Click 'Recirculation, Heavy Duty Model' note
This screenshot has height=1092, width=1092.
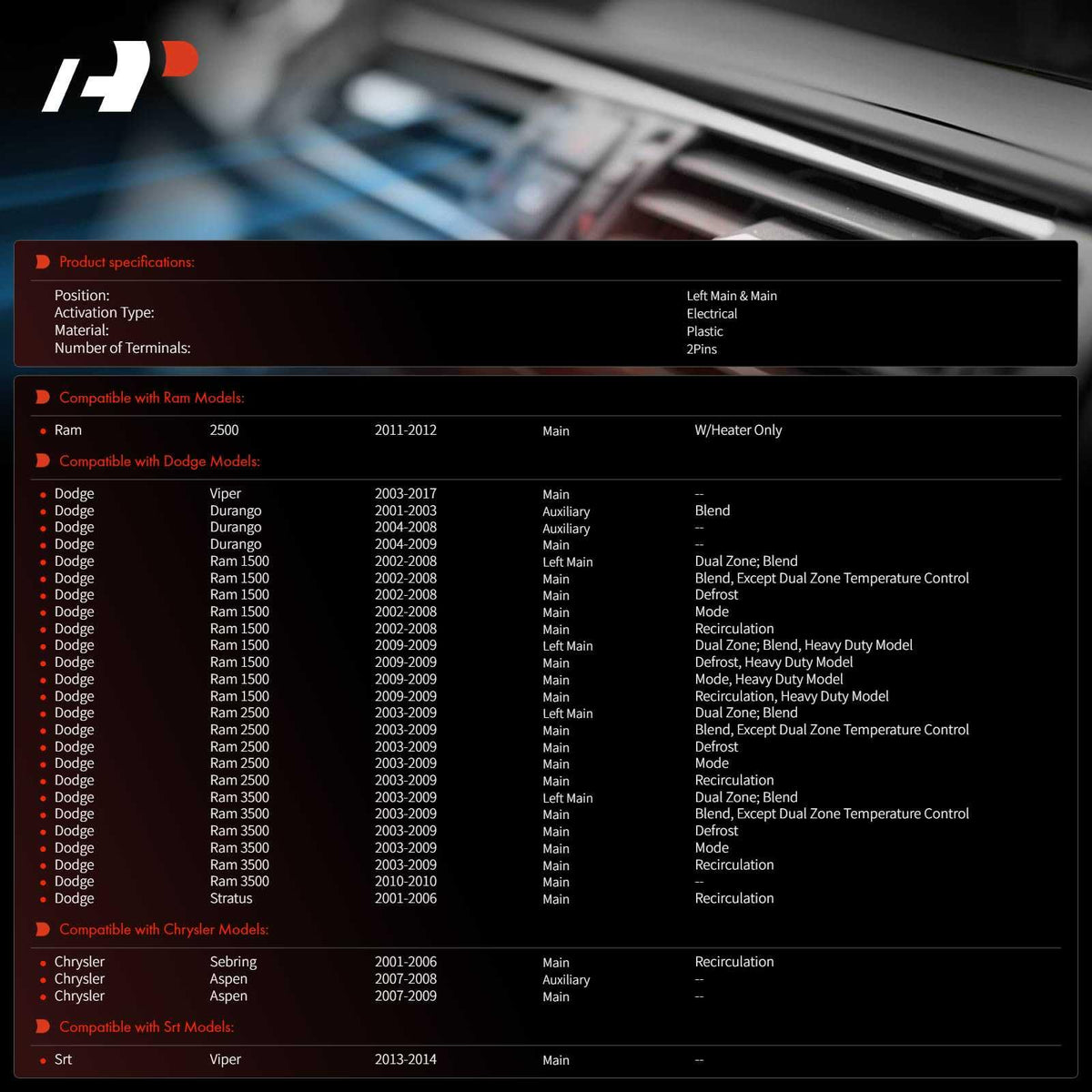click(x=792, y=696)
